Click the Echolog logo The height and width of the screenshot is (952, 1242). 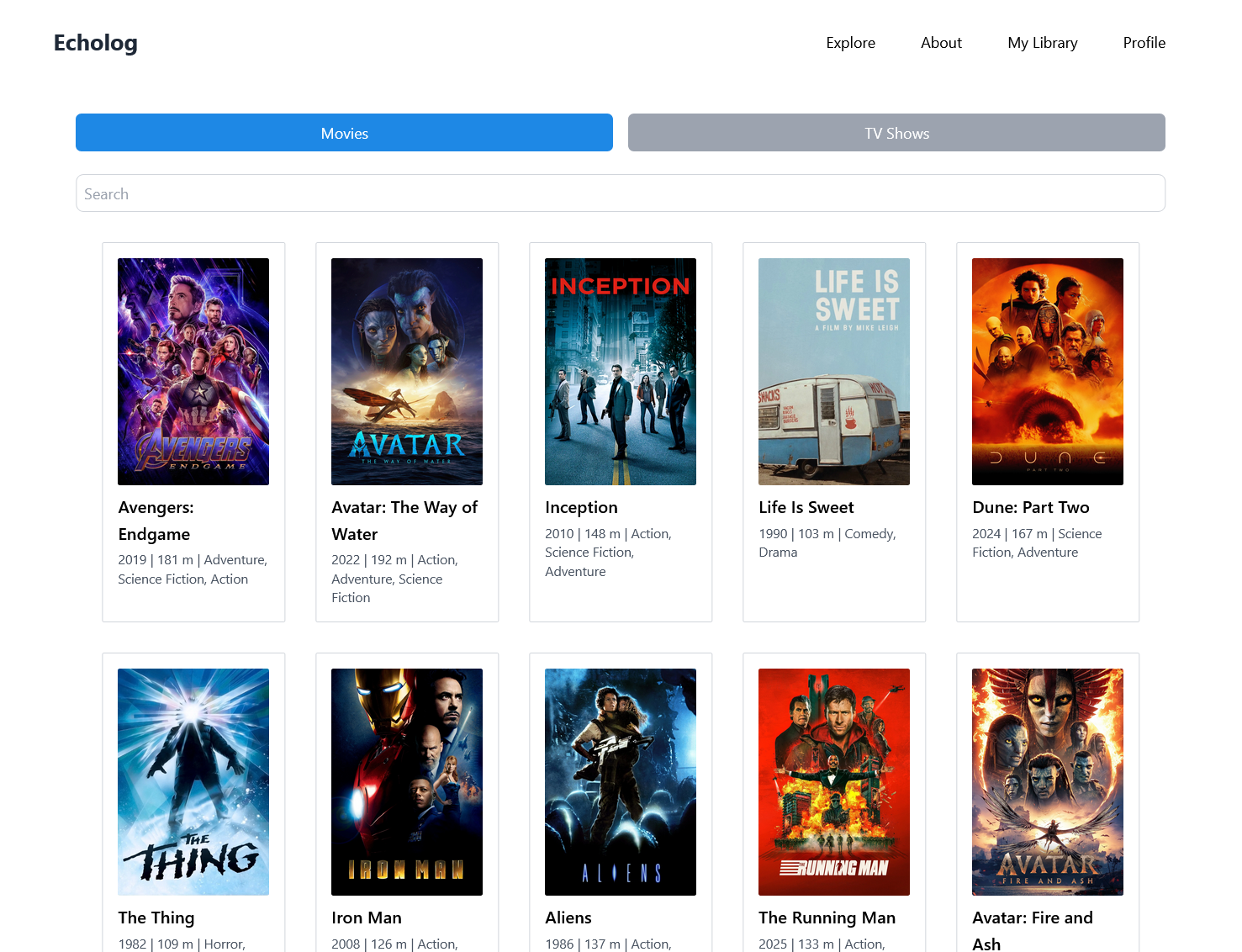tap(95, 42)
